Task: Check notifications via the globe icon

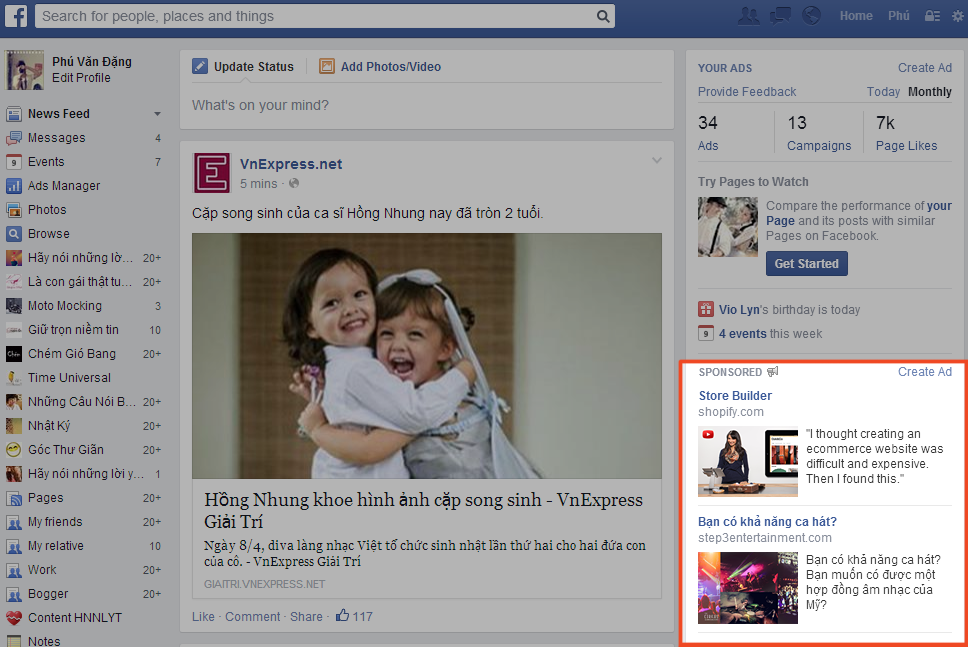Action: point(811,16)
